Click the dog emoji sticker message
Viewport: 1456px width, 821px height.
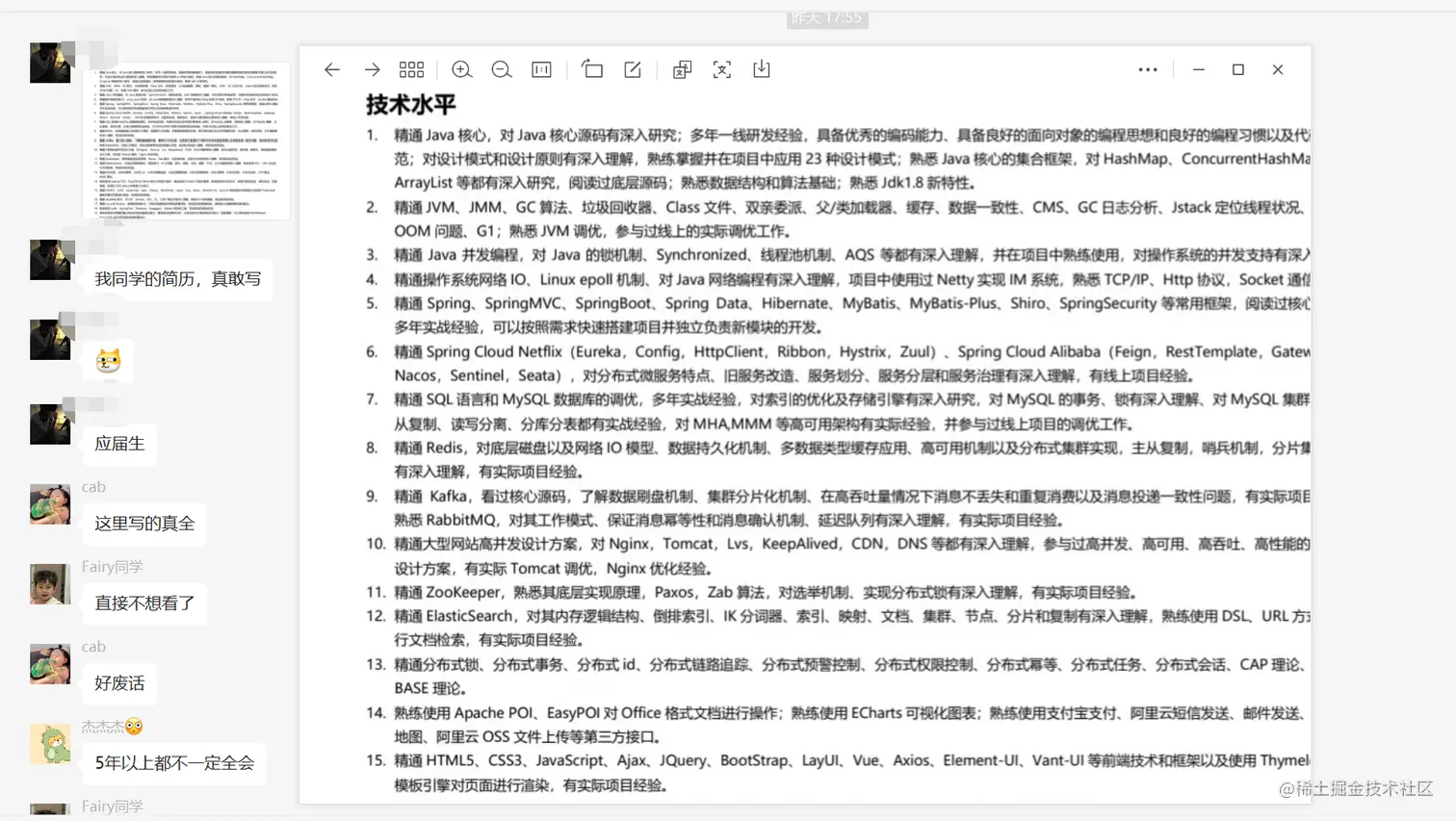tap(108, 361)
